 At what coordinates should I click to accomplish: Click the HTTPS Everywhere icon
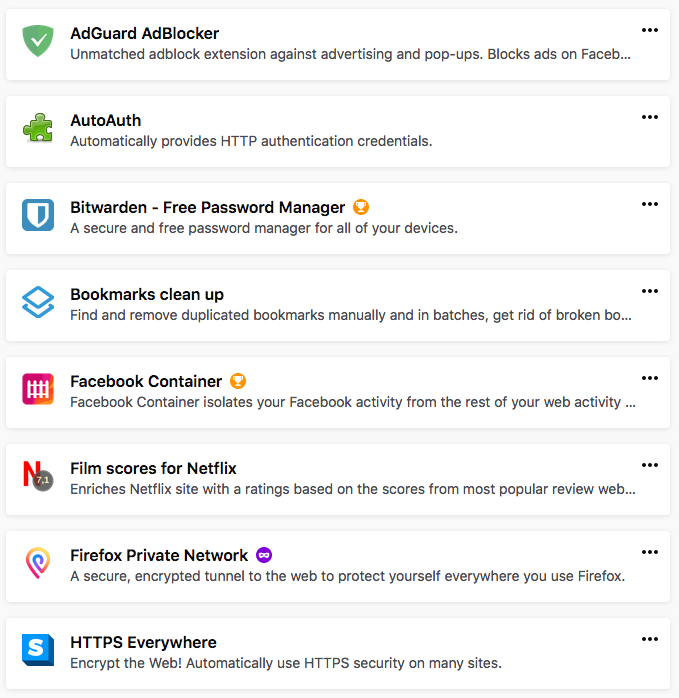tap(38, 650)
